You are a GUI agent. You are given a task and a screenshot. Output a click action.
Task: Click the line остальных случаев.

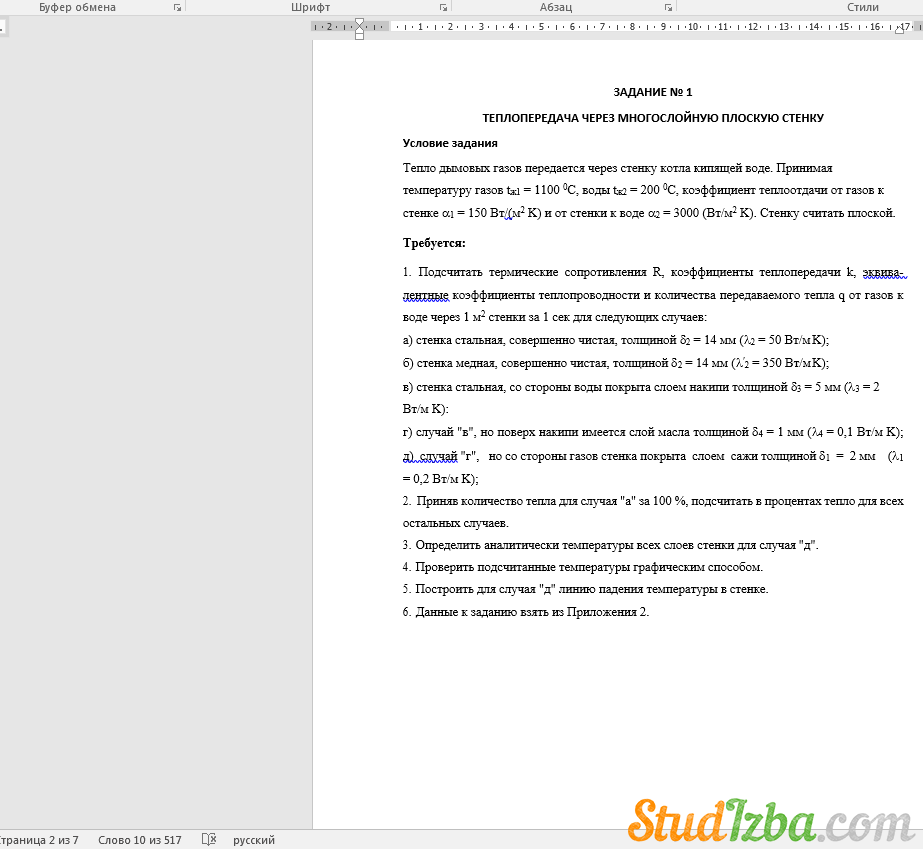tap(456, 523)
